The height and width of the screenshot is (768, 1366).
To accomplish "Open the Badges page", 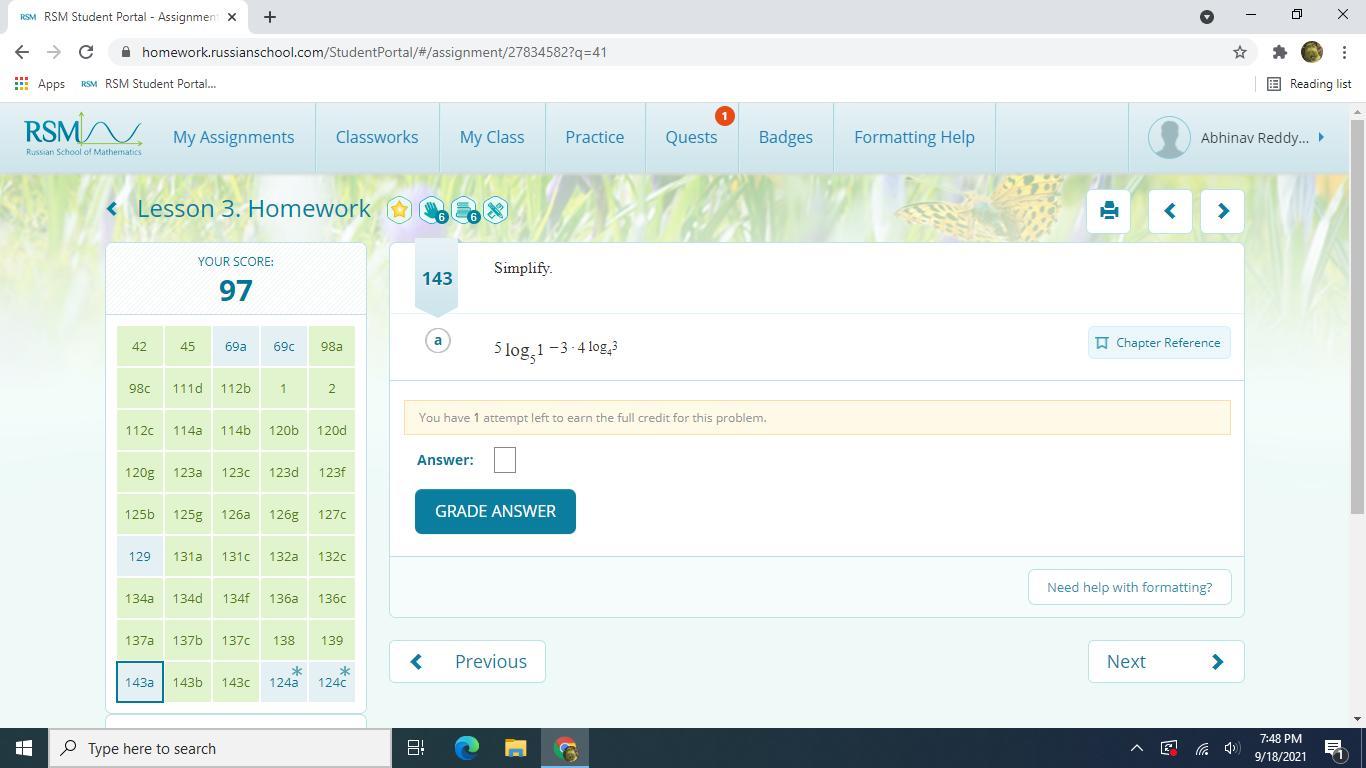I will coord(786,137).
